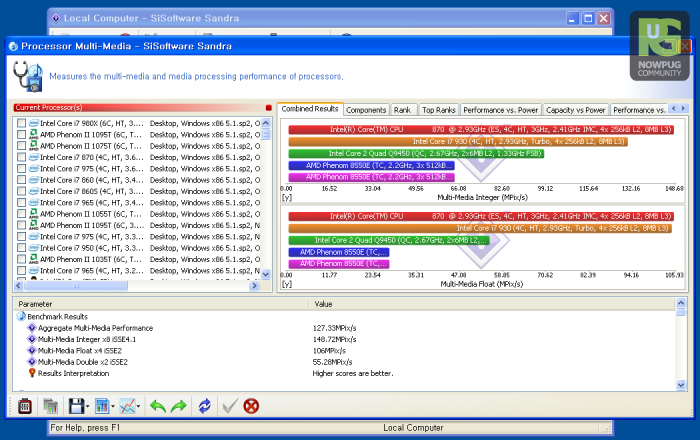
Task: Click the green Forward arrow
Action: click(x=179, y=406)
